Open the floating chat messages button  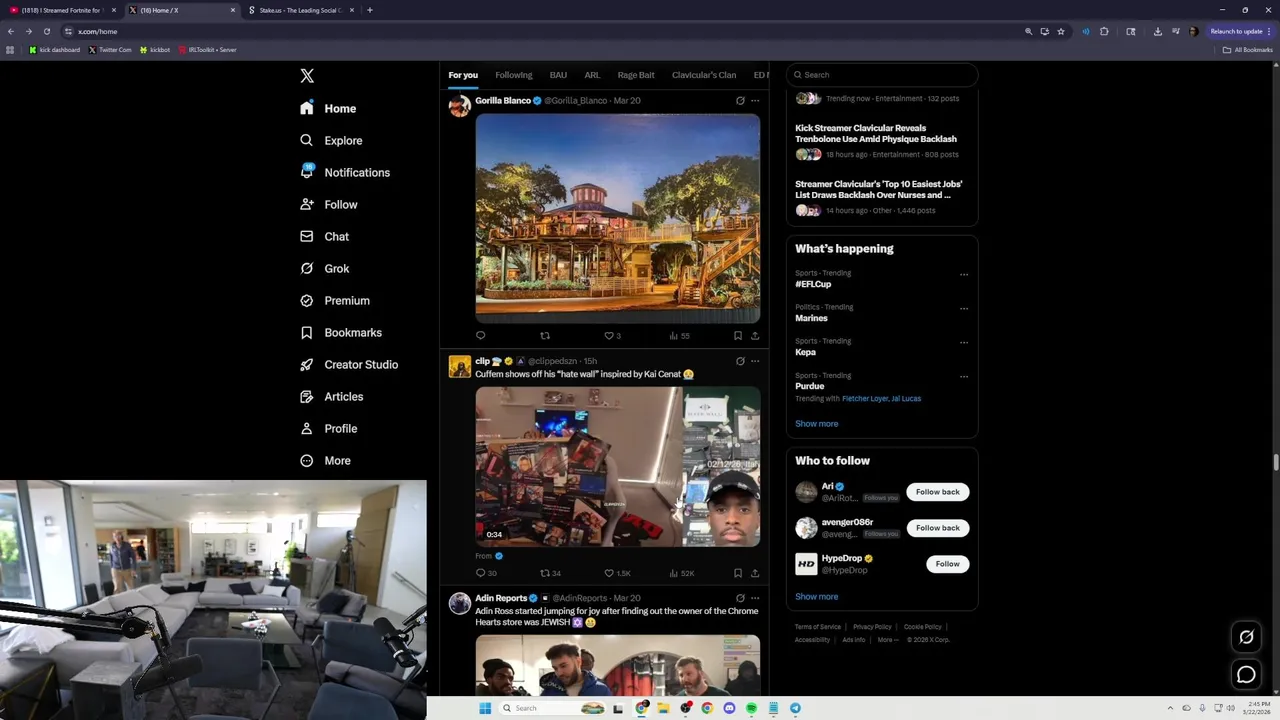click(1246, 675)
